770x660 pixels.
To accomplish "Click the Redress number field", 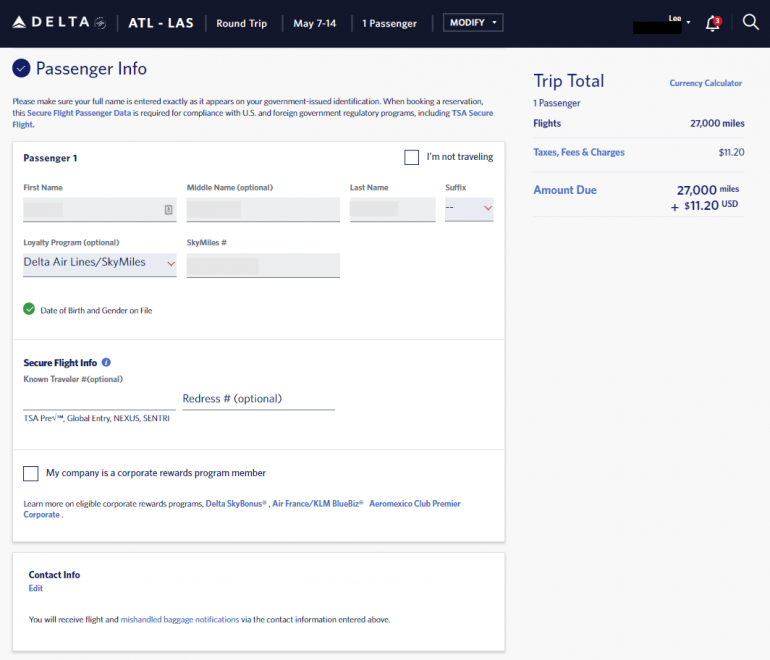I will tap(258, 399).
